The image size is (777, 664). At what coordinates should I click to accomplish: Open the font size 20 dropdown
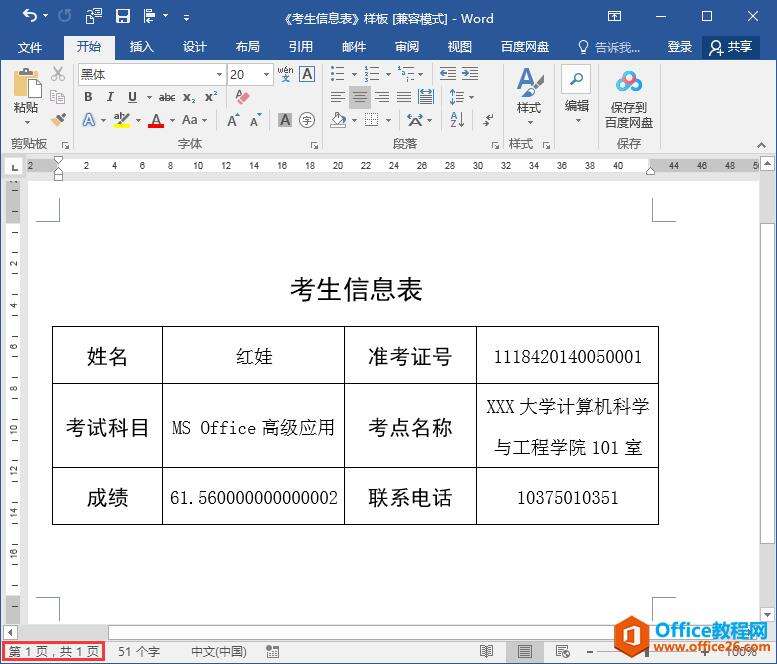tap(266, 74)
